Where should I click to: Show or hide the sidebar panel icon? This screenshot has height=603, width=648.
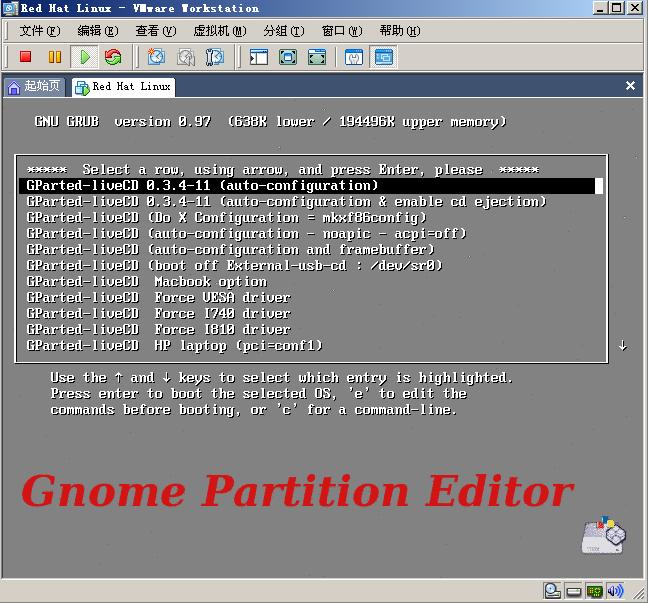(259, 57)
